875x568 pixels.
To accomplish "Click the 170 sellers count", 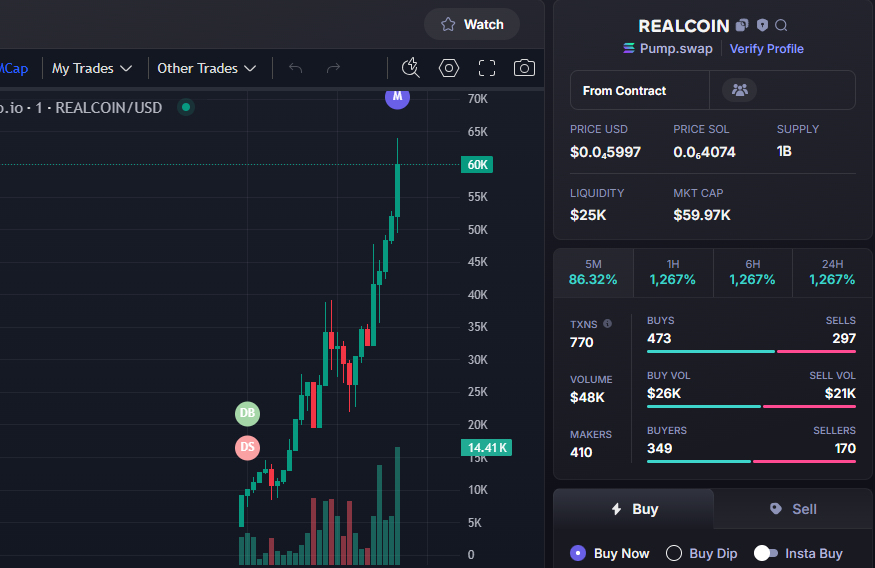I will point(845,448).
